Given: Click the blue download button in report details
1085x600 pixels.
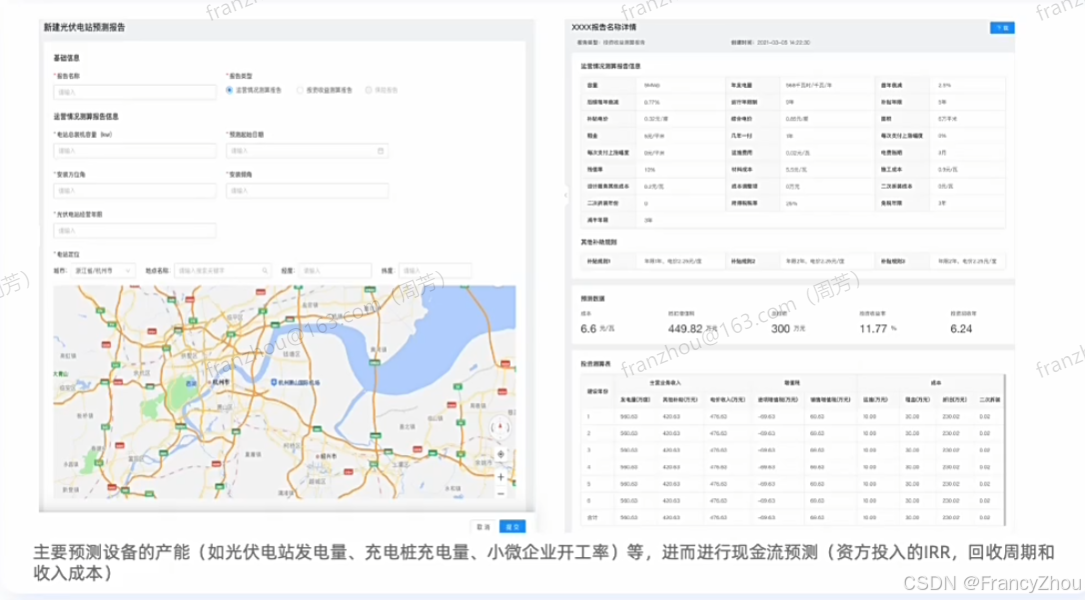Looking at the screenshot, I should [1001, 28].
